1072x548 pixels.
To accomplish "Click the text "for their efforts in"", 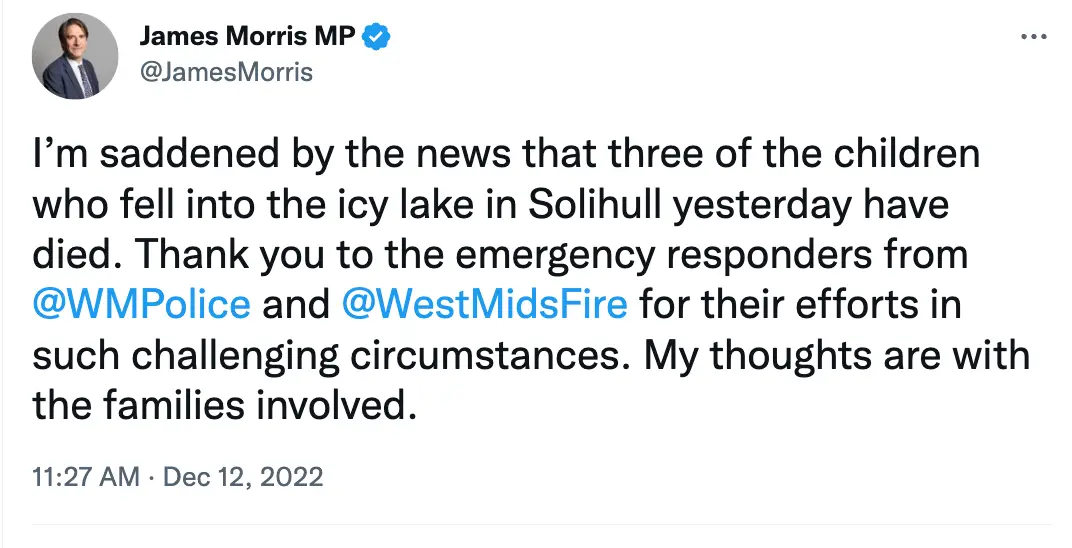I will (x=794, y=303).
